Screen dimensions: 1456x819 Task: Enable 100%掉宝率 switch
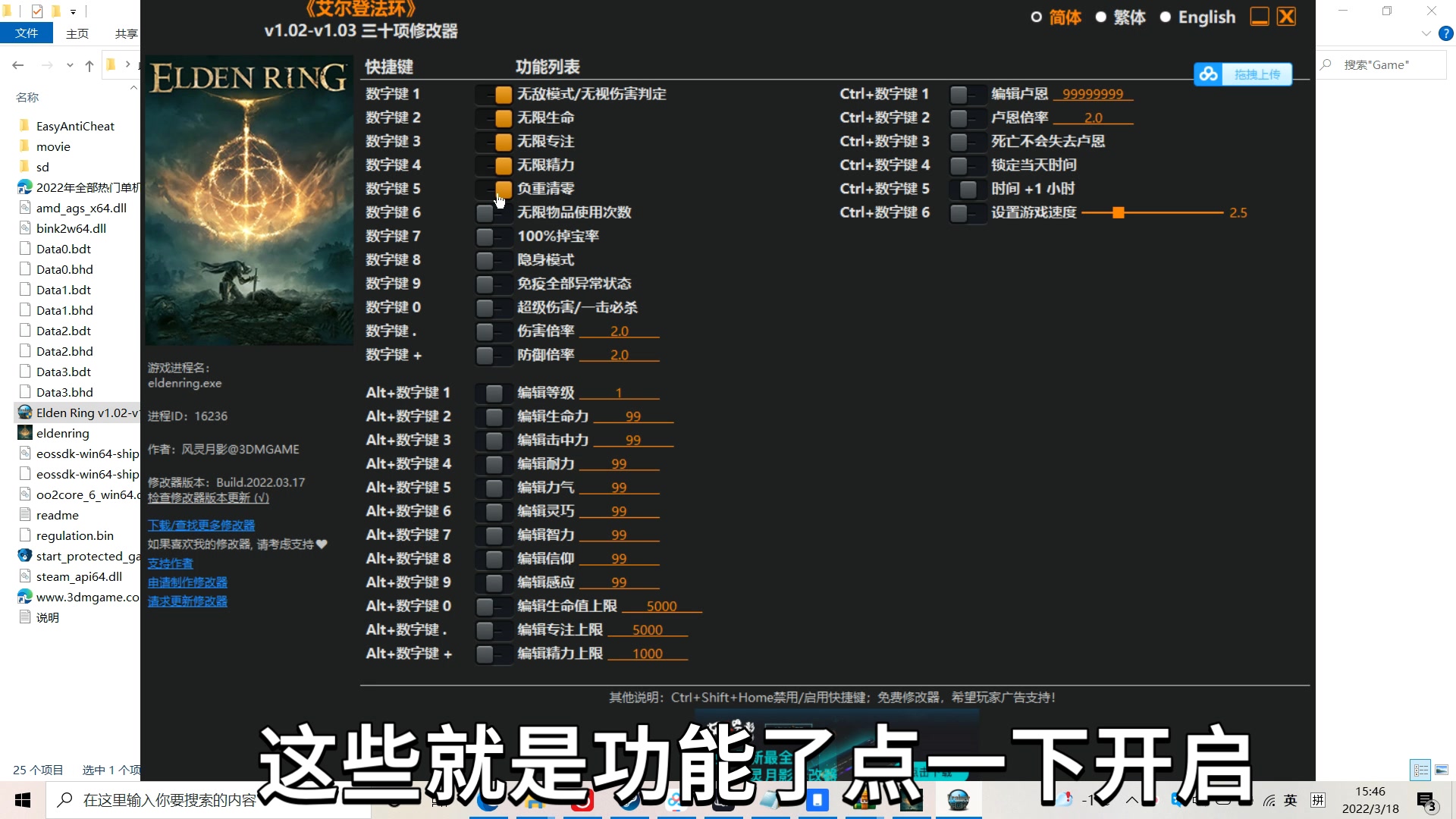pyautogui.click(x=494, y=236)
